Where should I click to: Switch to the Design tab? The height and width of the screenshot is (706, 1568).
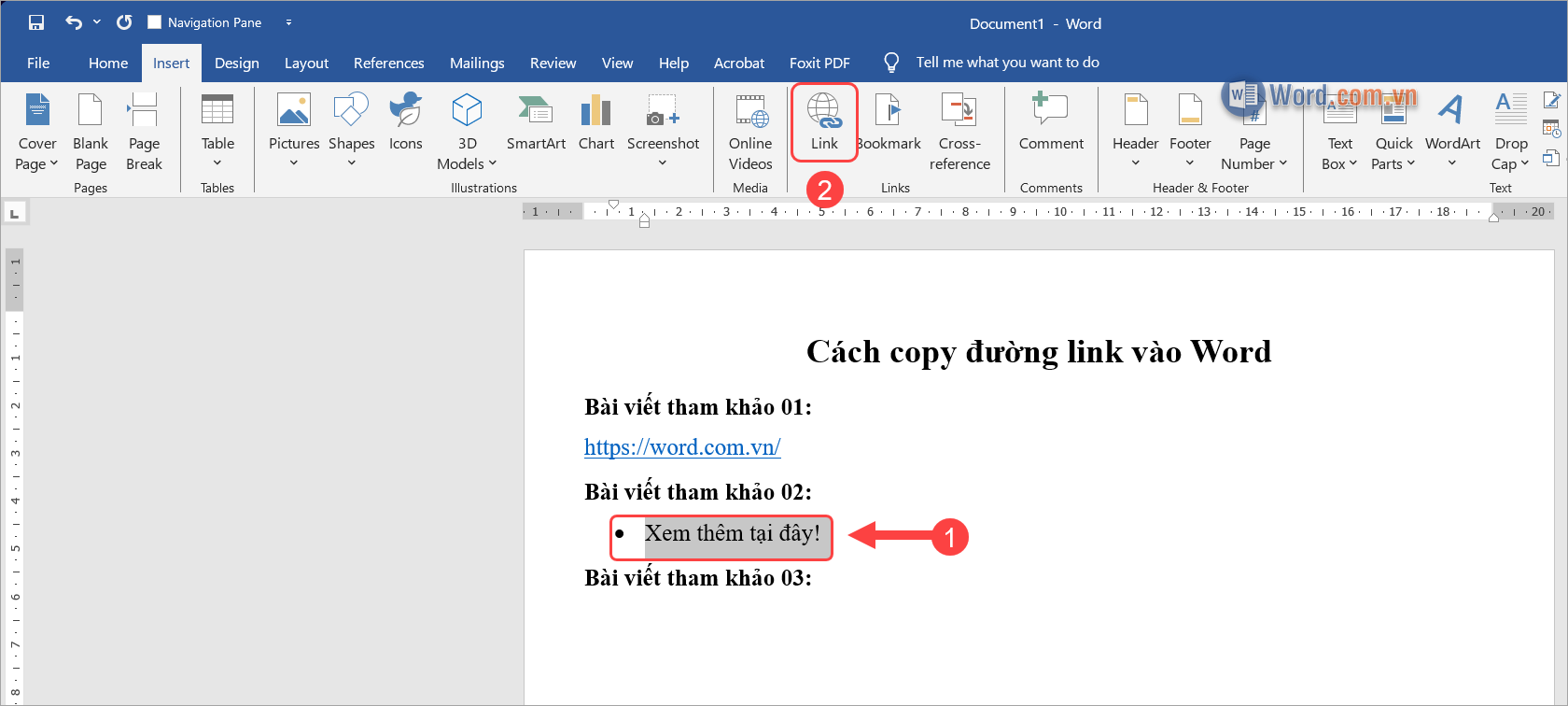(237, 63)
